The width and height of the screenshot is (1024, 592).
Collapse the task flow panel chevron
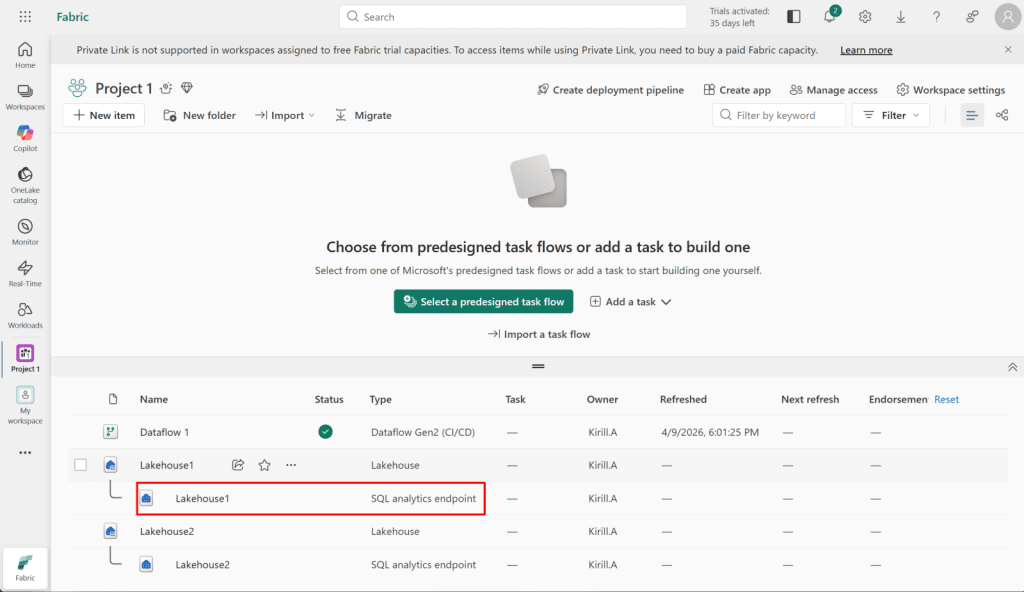click(1012, 367)
